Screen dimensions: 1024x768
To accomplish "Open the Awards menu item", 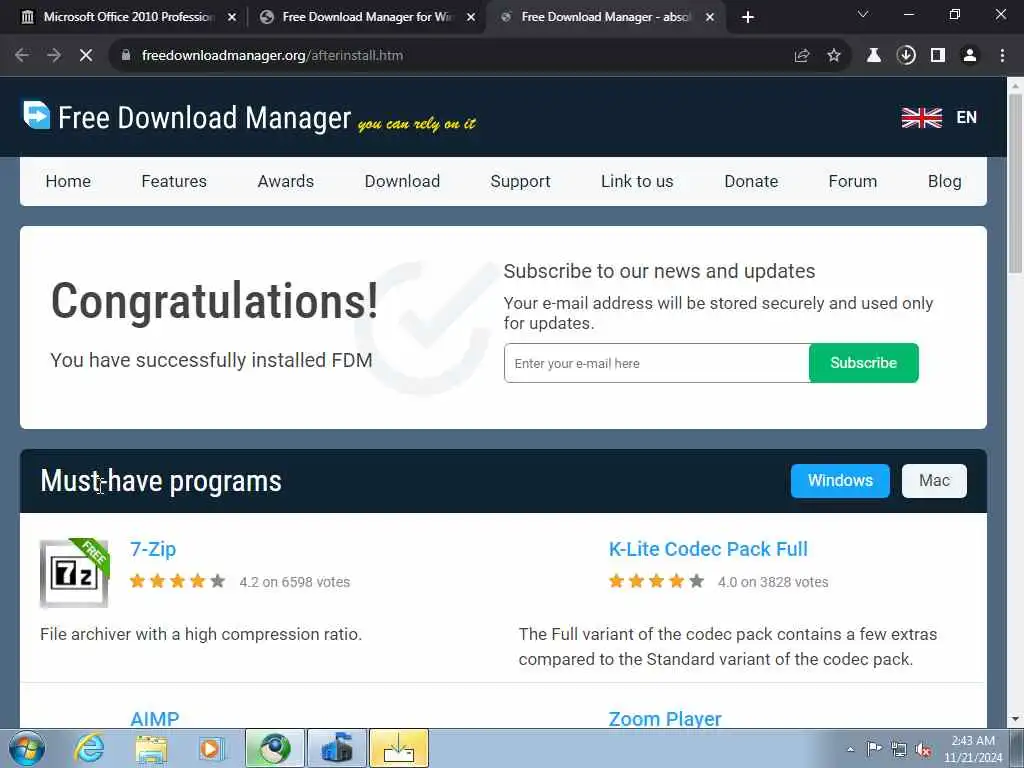I will click(285, 182).
